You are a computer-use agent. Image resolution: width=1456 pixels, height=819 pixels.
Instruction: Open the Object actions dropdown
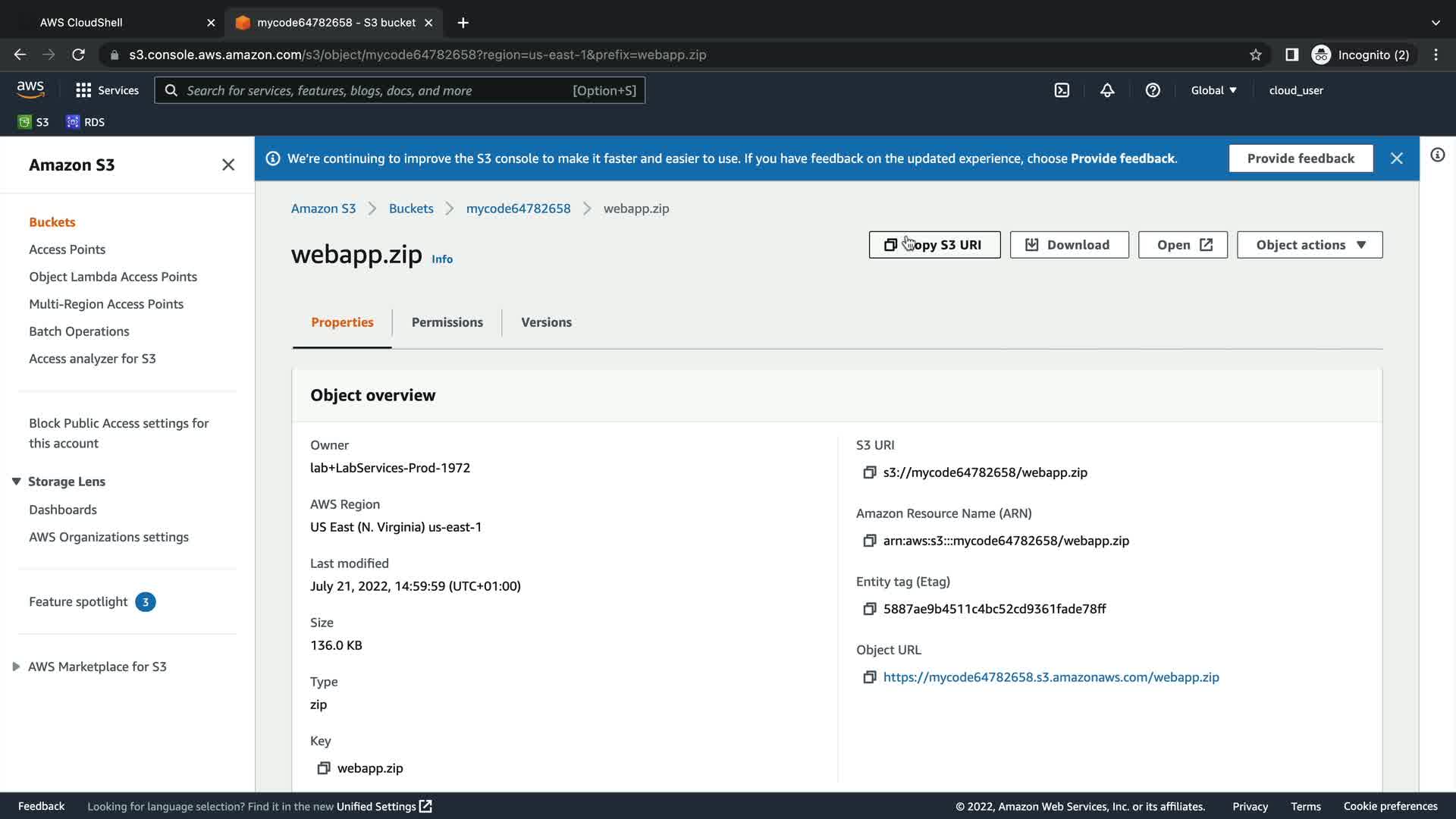pos(1310,245)
